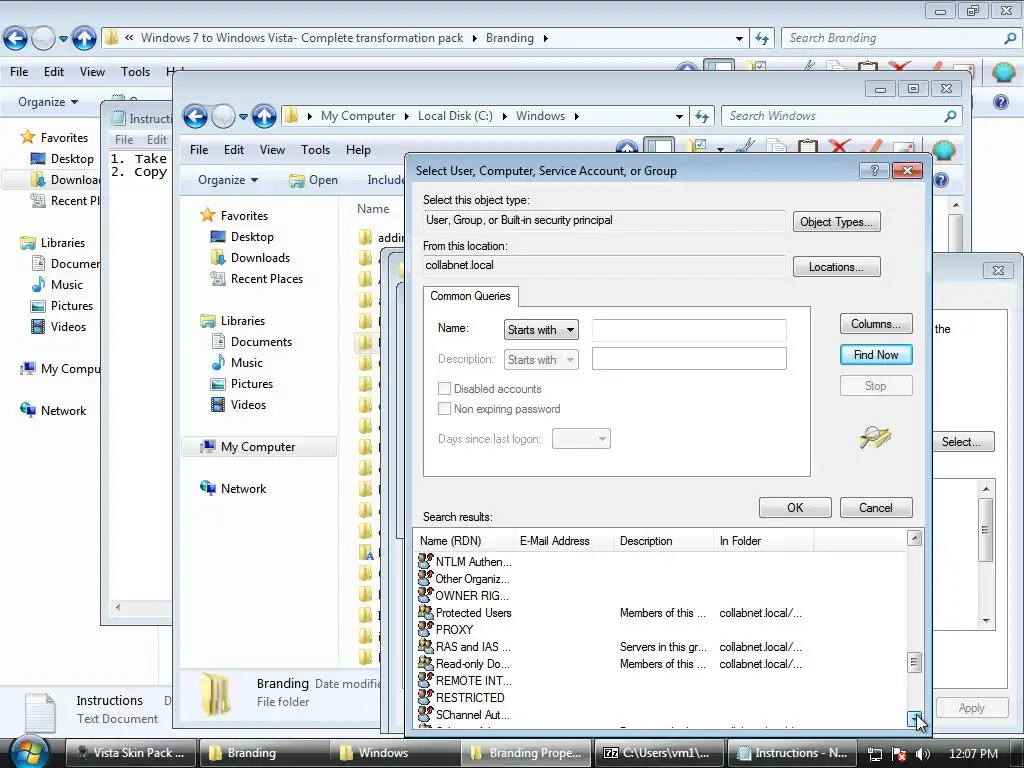Click the shell icon in the Windows folder toolbar
1024x768 pixels.
pos(943,150)
